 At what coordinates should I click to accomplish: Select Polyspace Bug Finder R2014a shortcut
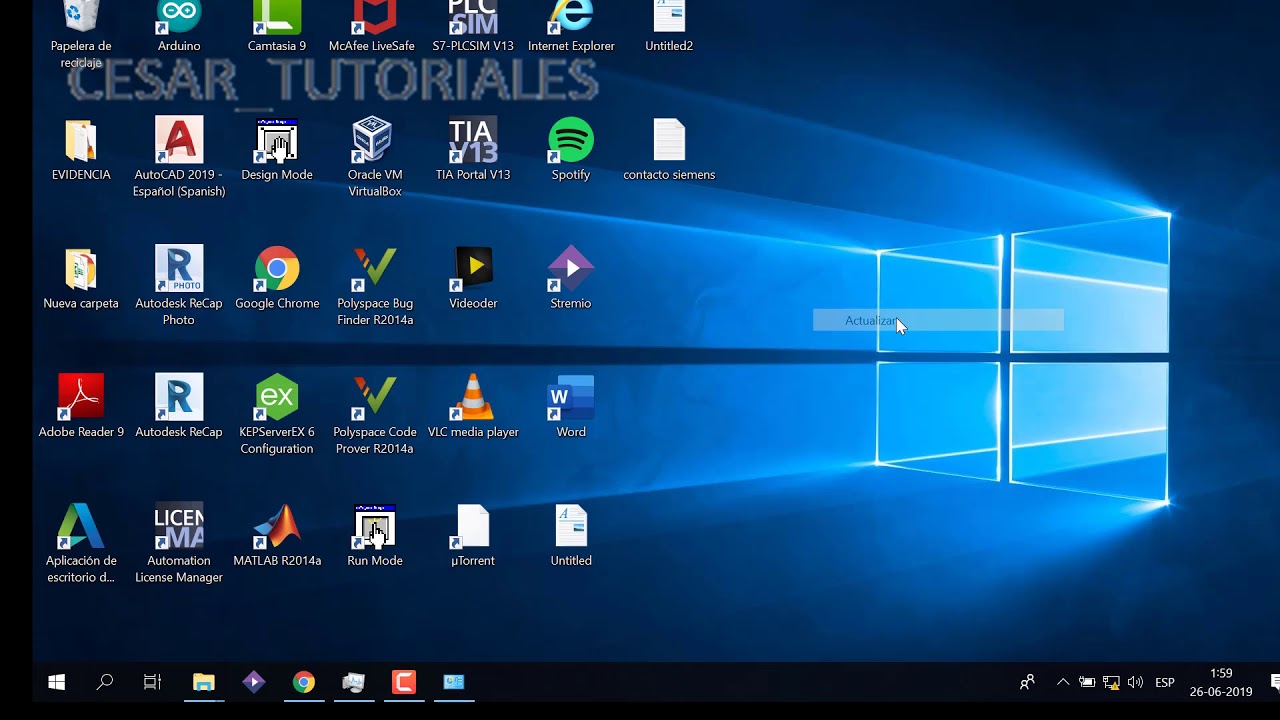pyautogui.click(x=375, y=286)
